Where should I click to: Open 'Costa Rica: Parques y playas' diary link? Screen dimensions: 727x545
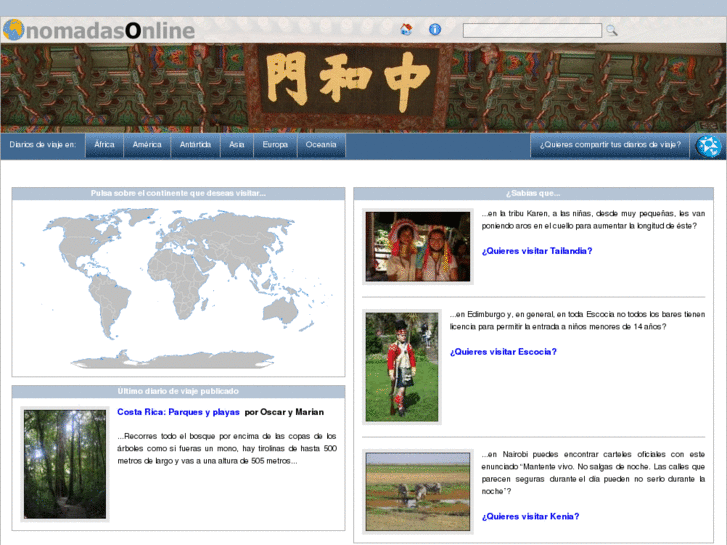(178, 412)
